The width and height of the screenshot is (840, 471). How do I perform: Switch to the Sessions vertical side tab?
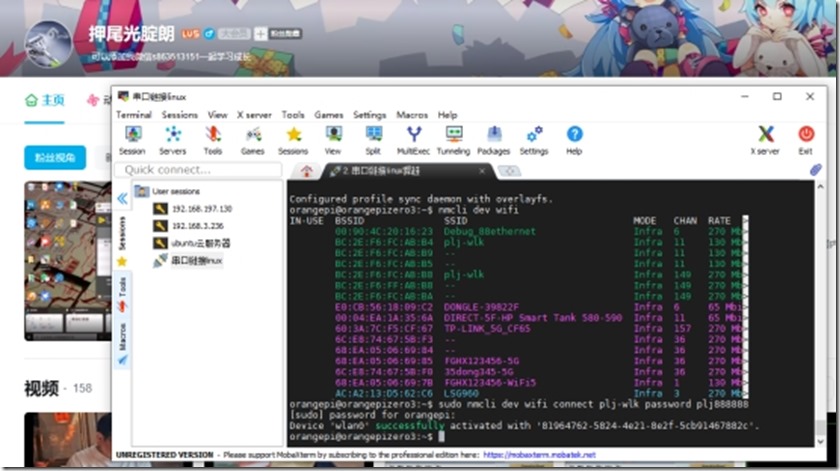coord(122,233)
